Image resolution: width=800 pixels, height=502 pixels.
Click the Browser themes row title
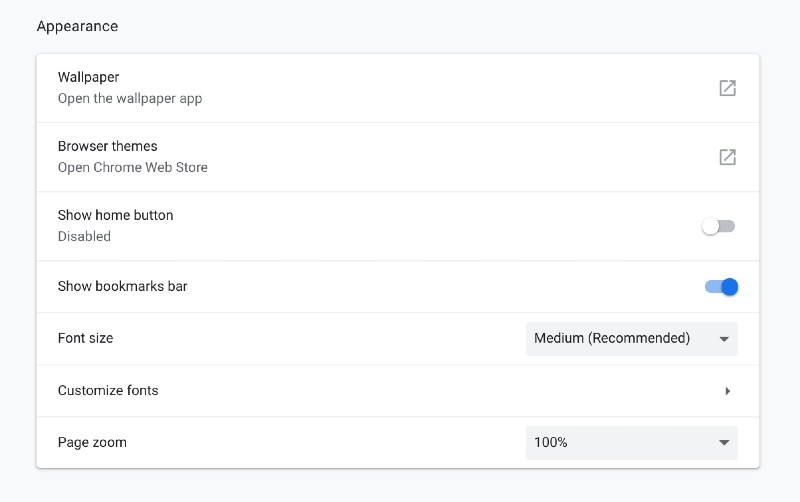pyautogui.click(x=108, y=146)
